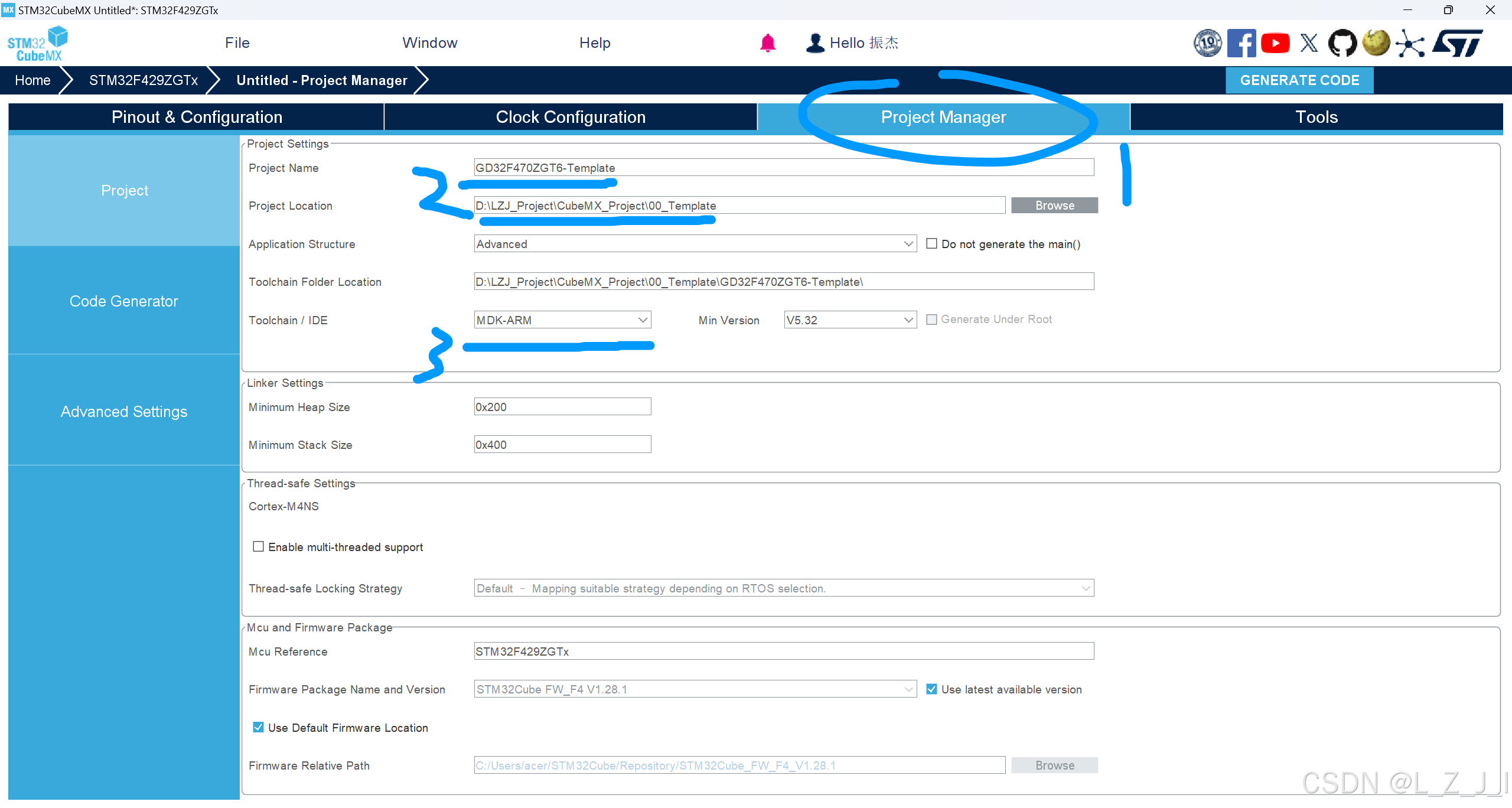The width and height of the screenshot is (1512, 808).
Task: Click Browse next to Project Location
Action: 1054,206
